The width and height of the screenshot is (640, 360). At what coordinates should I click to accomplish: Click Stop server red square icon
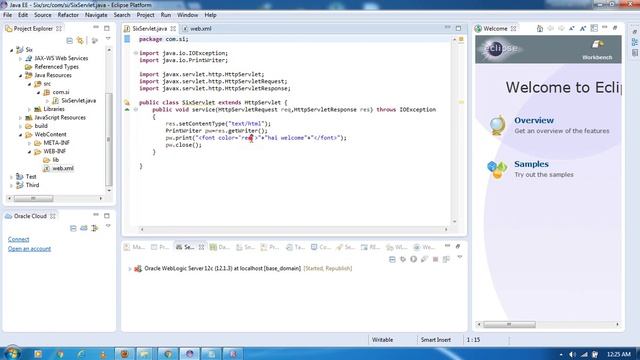pos(436,259)
